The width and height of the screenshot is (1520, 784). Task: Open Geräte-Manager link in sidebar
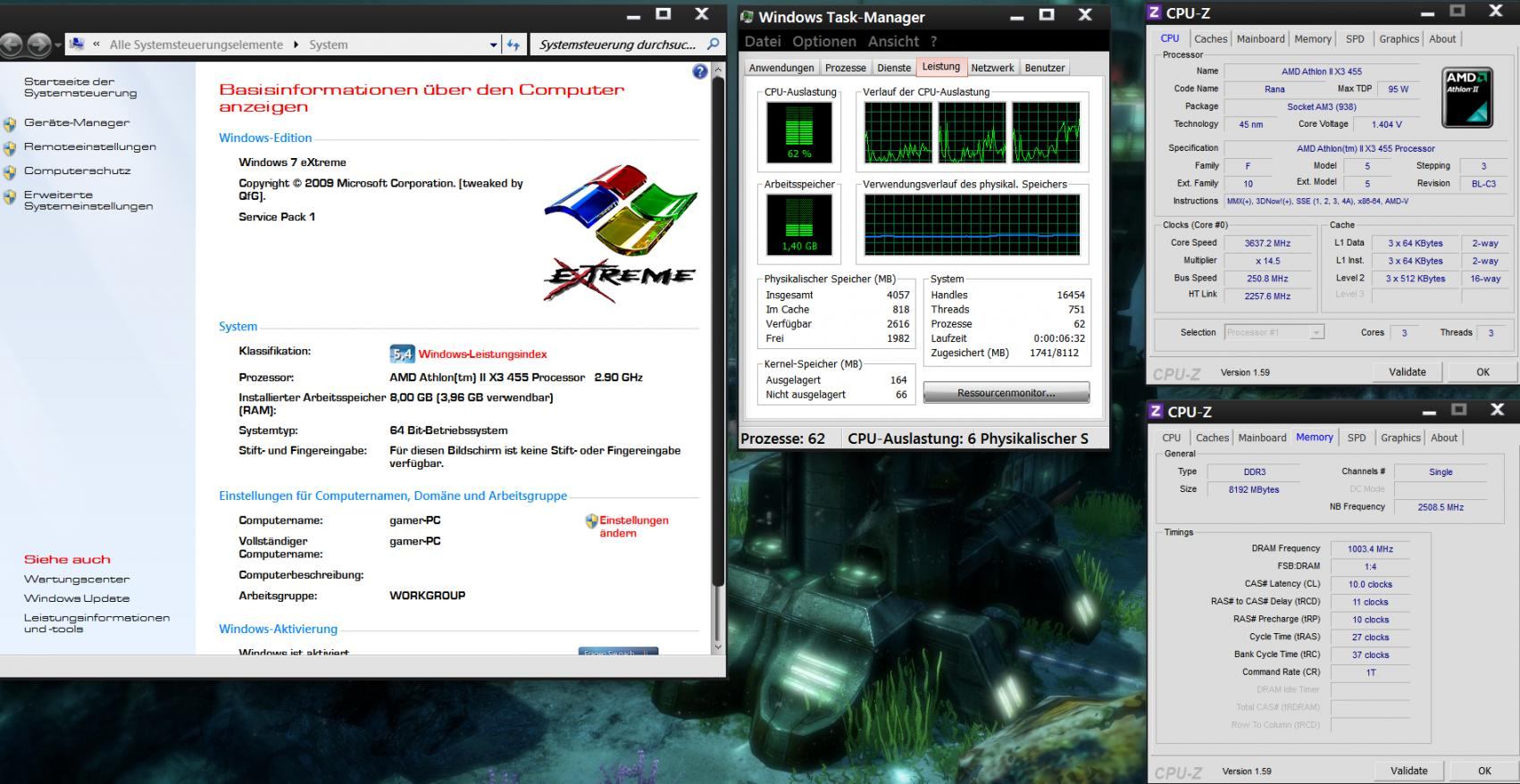tap(77, 123)
